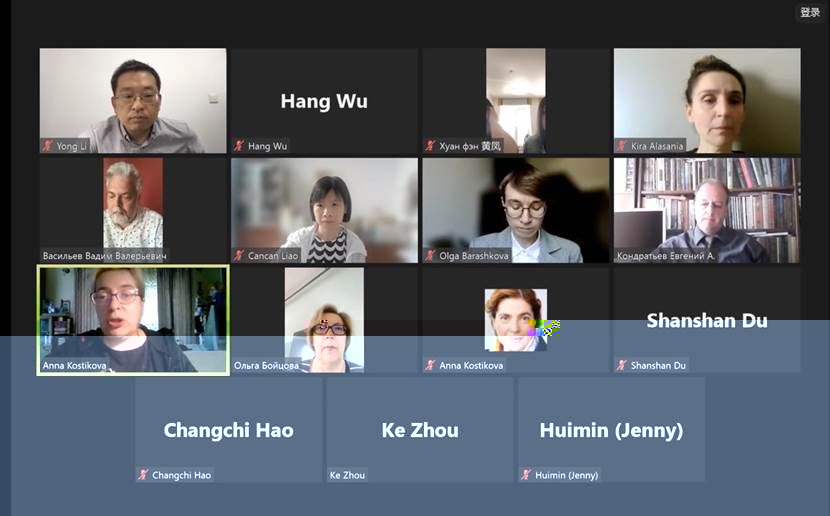Screen dimensions: 830x516
Task: Click Olga Barashkova's muted microphone icon
Action: pos(430,256)
